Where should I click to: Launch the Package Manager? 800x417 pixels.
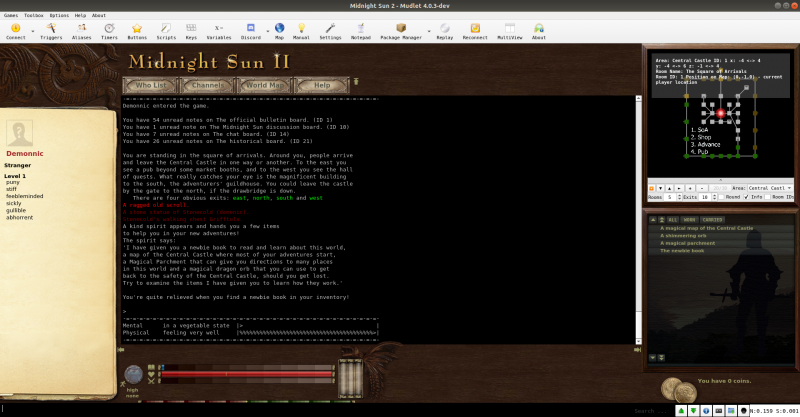401,31
